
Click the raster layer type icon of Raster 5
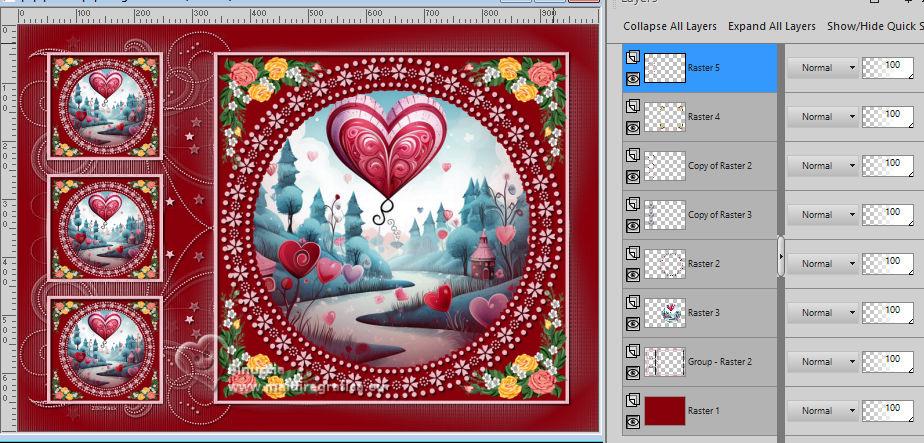(633, 57)
